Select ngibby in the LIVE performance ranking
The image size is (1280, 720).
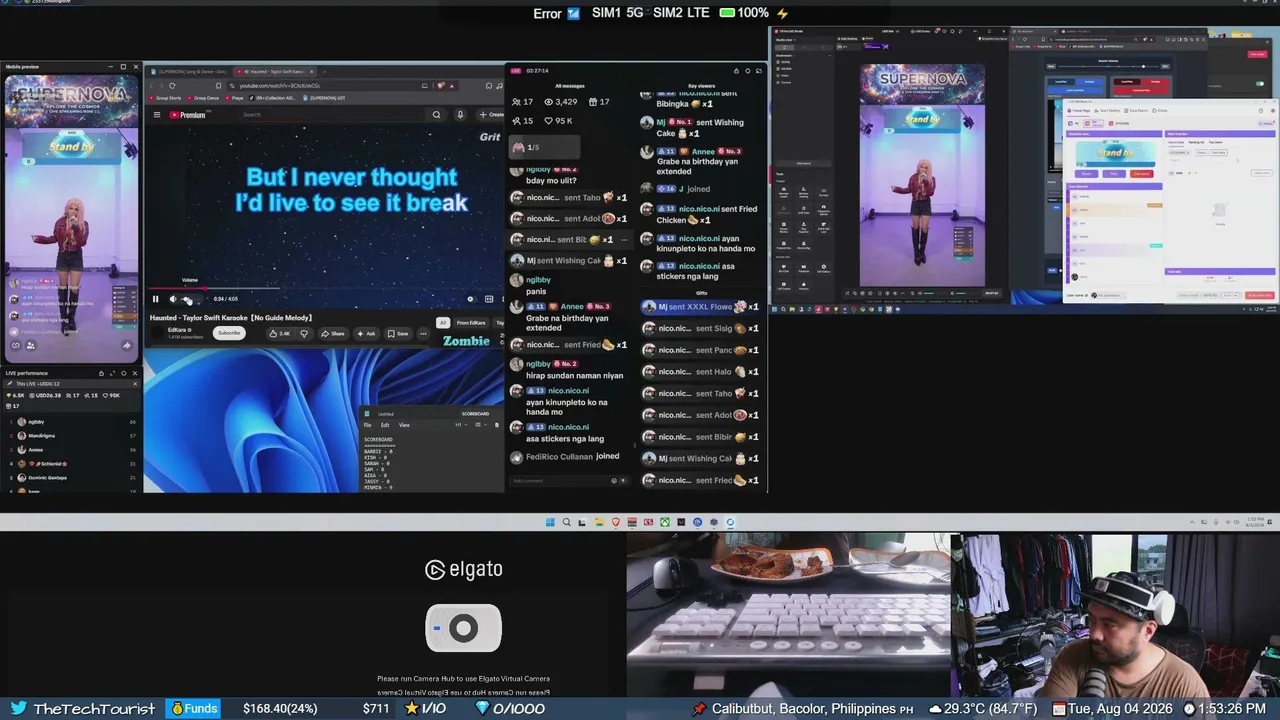click(x=70, y=422)
